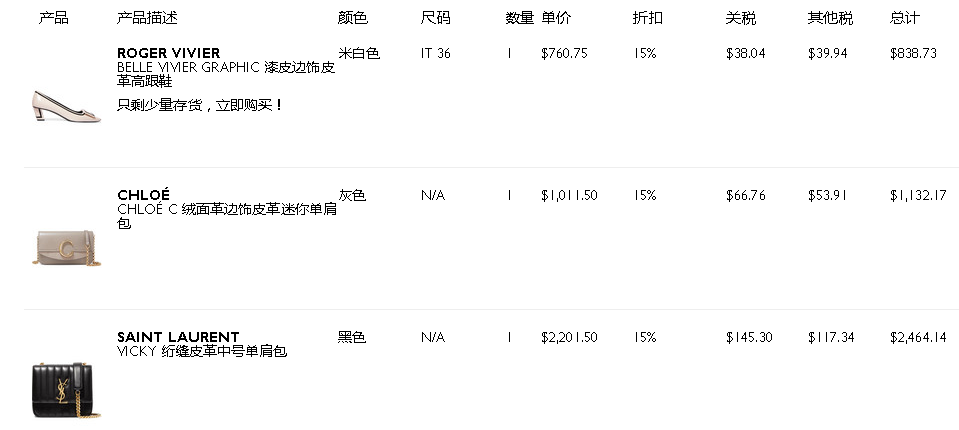This screenshot has width=959, height=430.
Task: Open the CHLOÉ brand link
Action: tap(143, 195)
